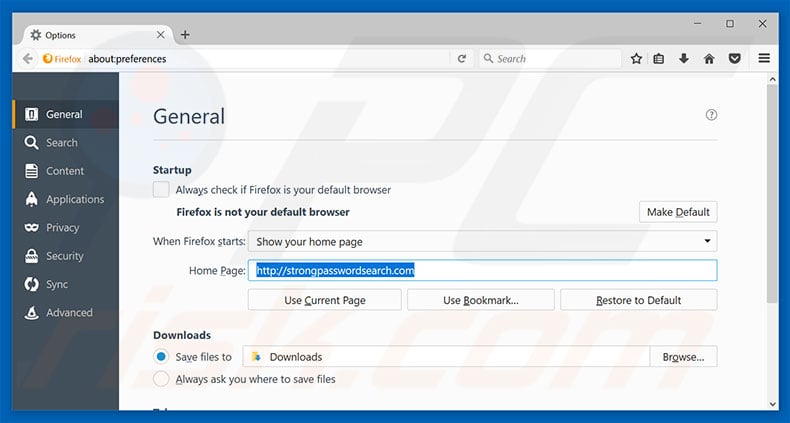Click the Downloads folder path field
The image size is (790, 423).
pyautogui.click(x=446, y=357)
